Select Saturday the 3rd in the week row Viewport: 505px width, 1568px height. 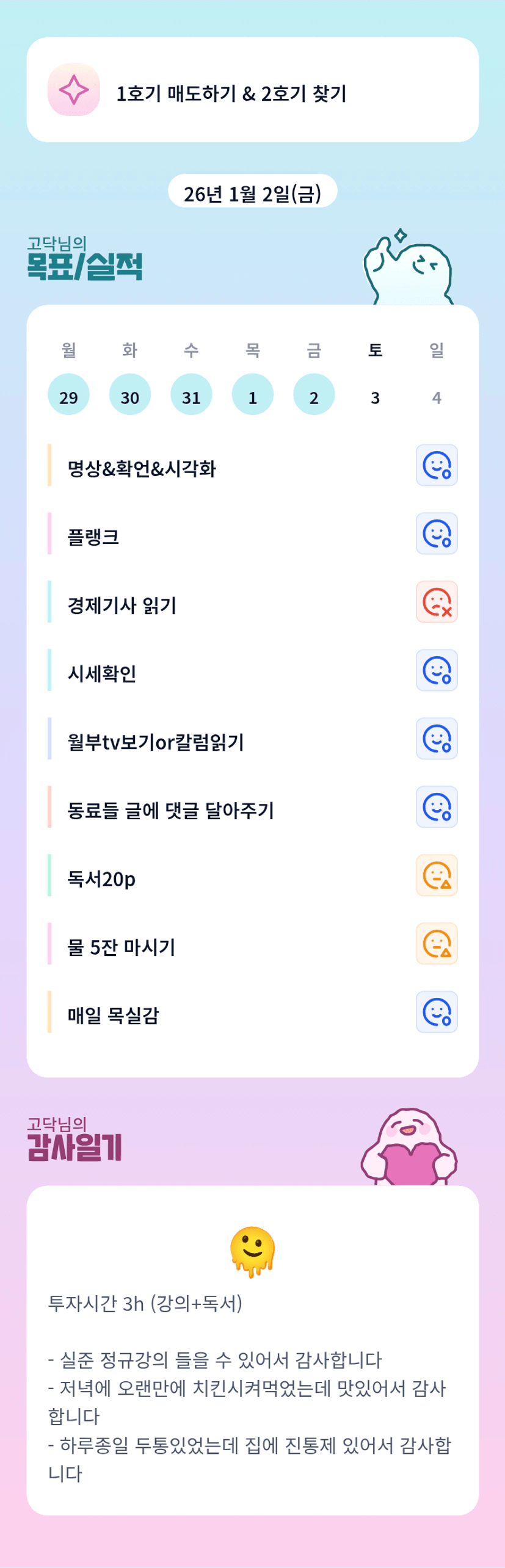375,397
